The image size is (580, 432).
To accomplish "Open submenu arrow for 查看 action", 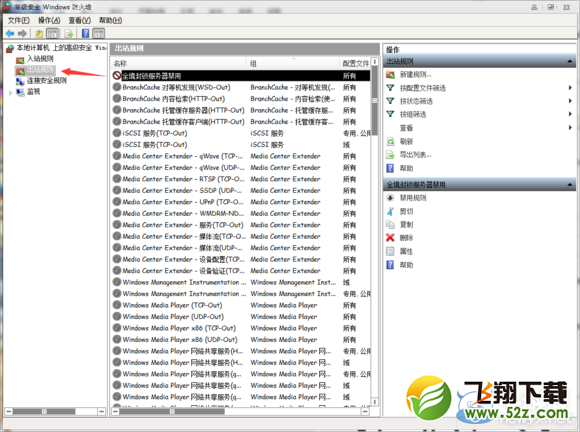I will click(x=570, y=128).
